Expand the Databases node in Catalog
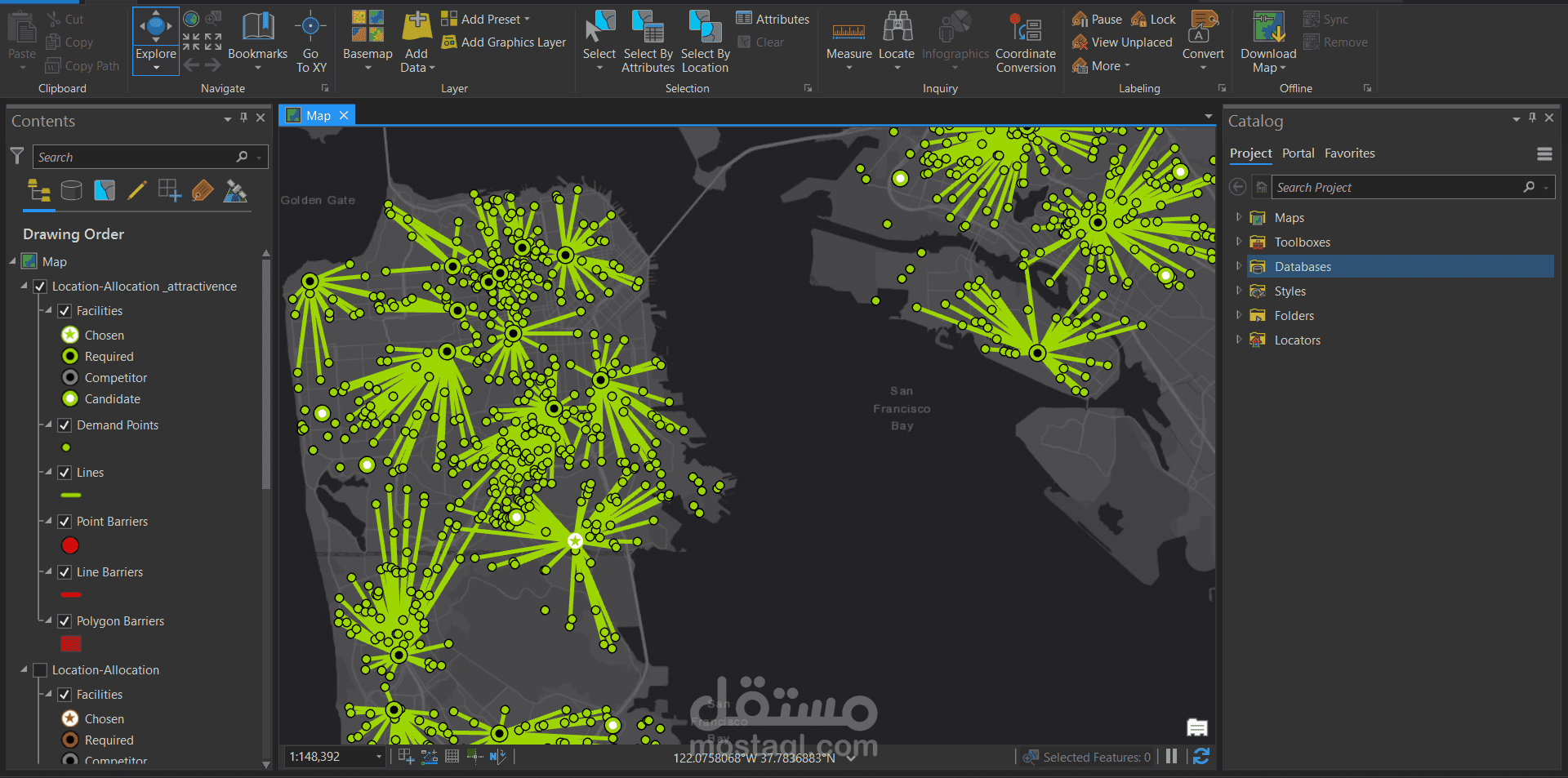 (x=1238, y=266)
